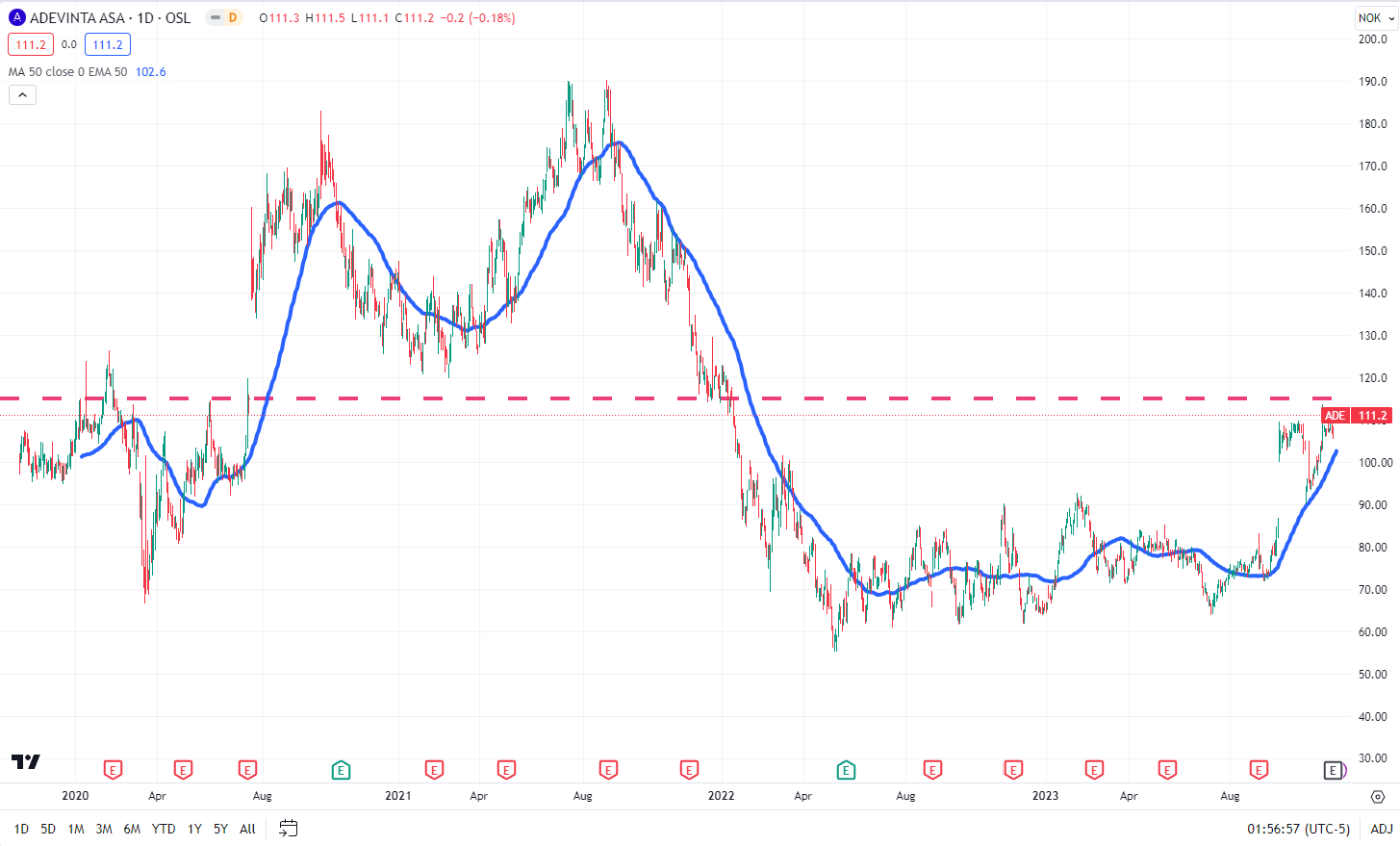Select the 5Y date range

[220, 829]
